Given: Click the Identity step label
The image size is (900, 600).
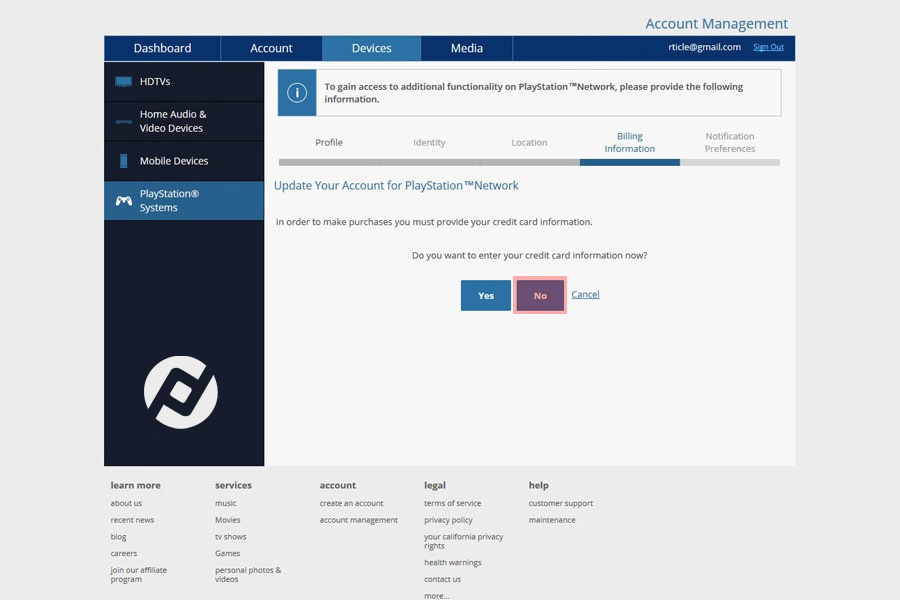Looking at the screenshot, I should click(429, 142).
